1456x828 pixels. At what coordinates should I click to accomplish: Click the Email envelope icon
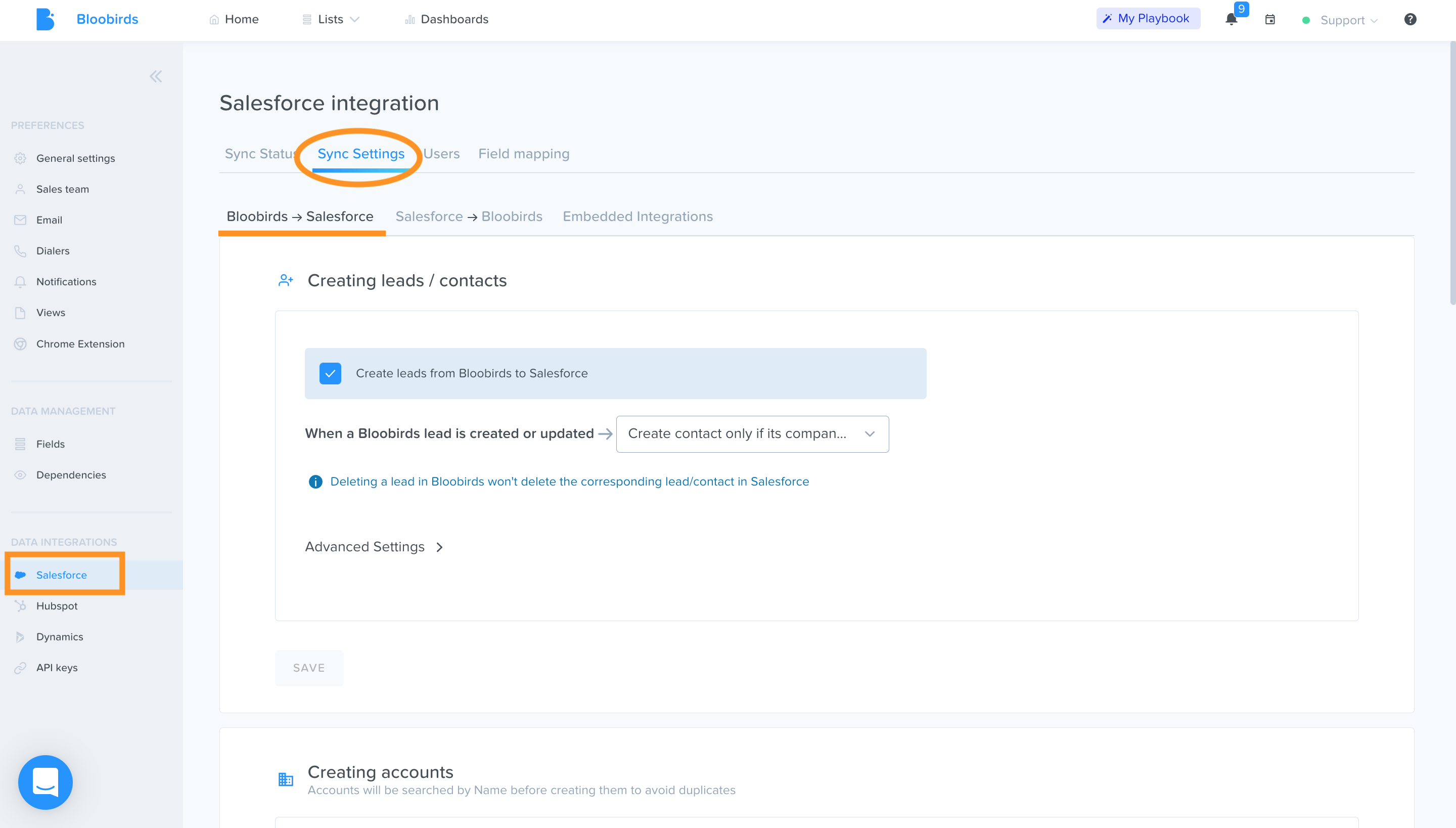[20, 220]
